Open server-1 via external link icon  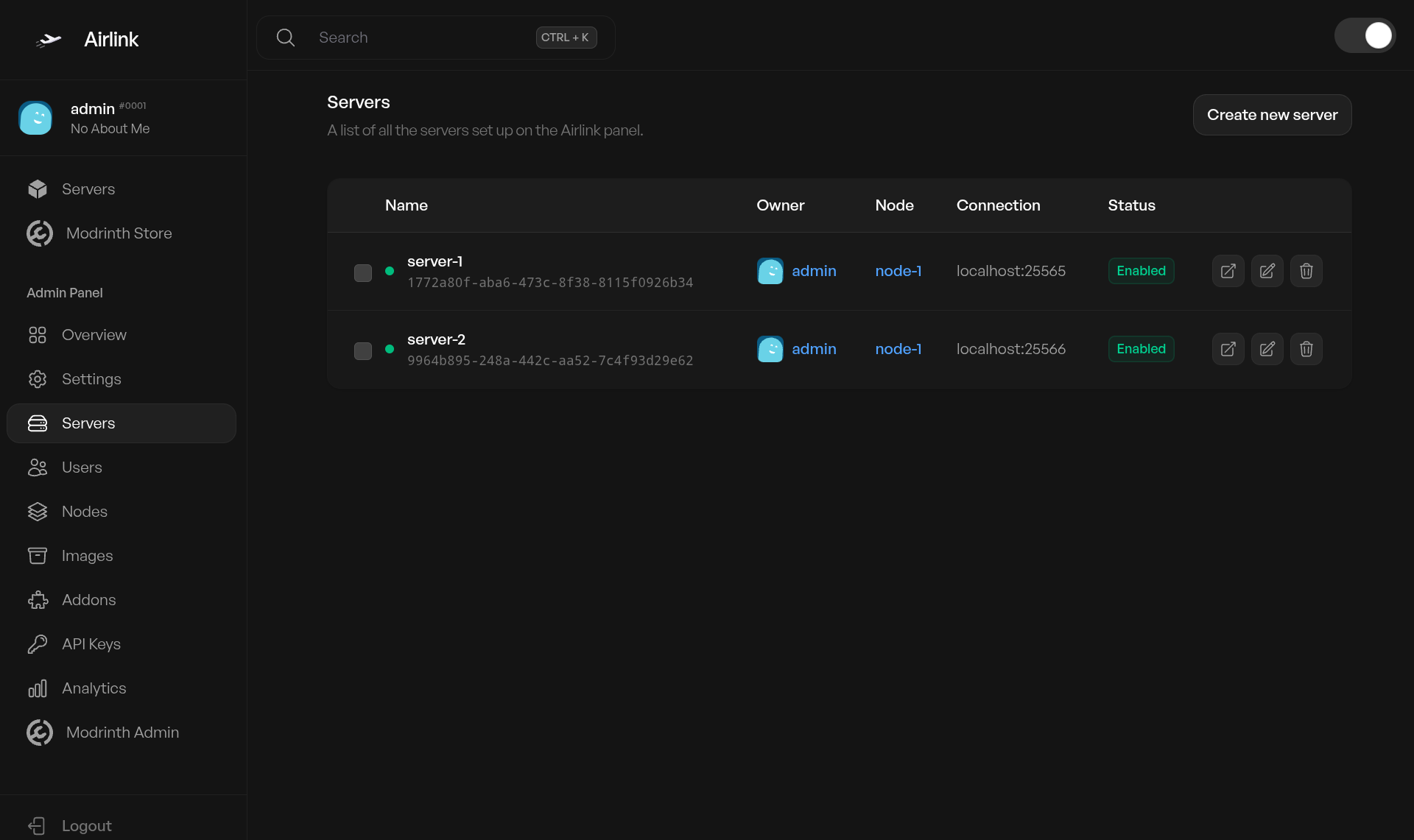click(x=1228, y=271)
